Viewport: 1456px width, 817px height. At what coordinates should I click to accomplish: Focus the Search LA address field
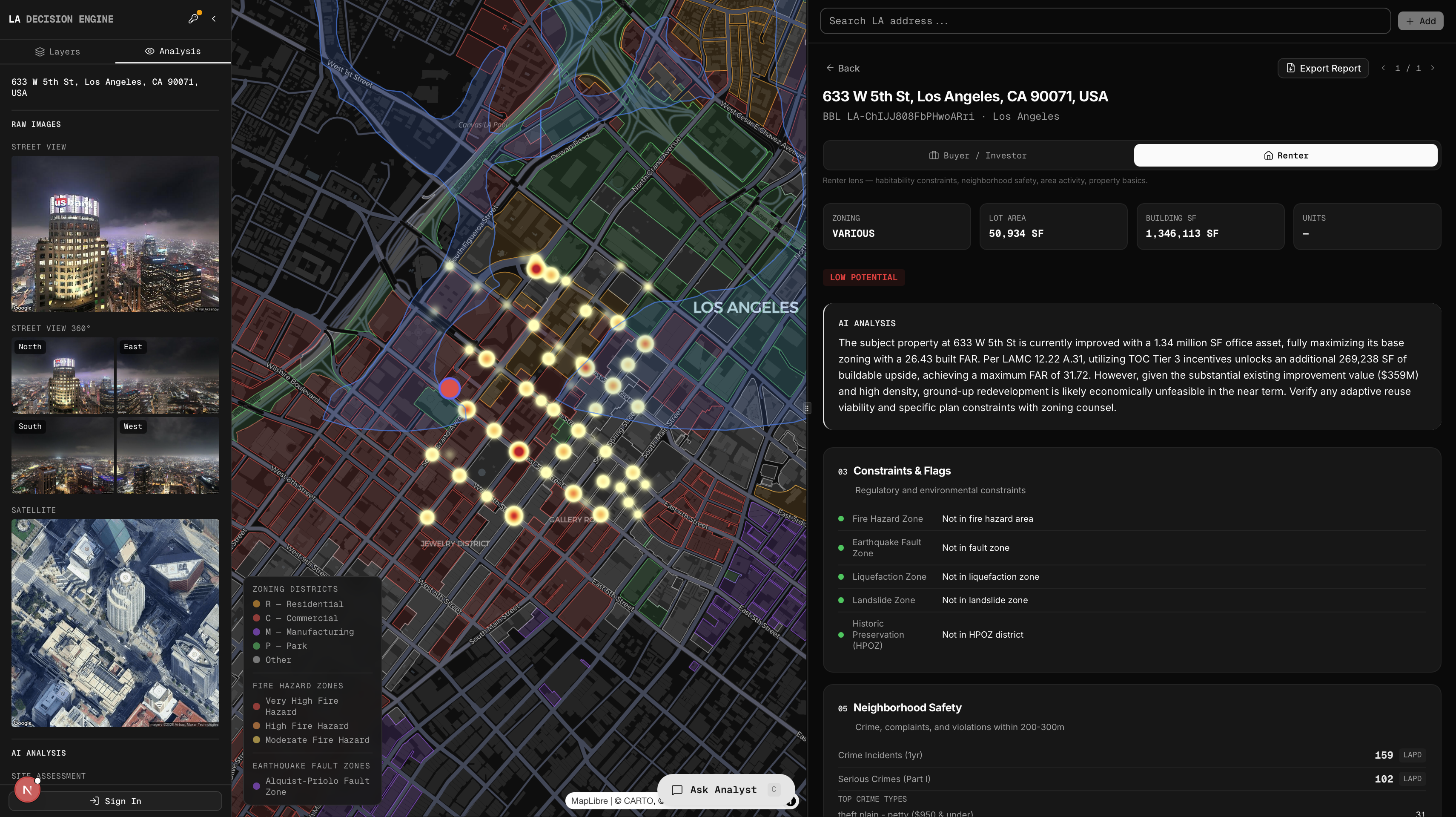point(1104,21)
